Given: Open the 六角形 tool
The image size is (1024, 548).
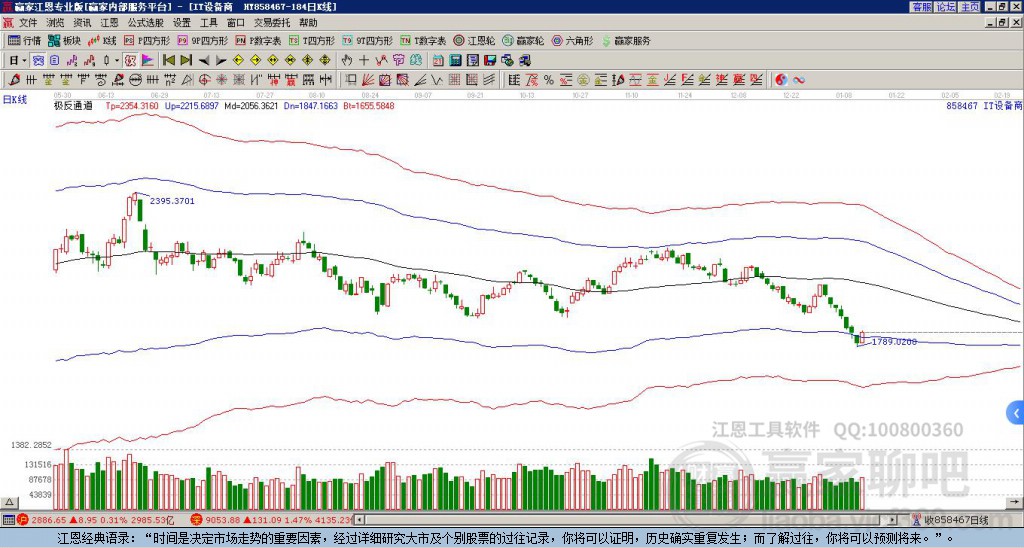Looking at the screenshot, I should pyautogui.click(x=572, y=41).
